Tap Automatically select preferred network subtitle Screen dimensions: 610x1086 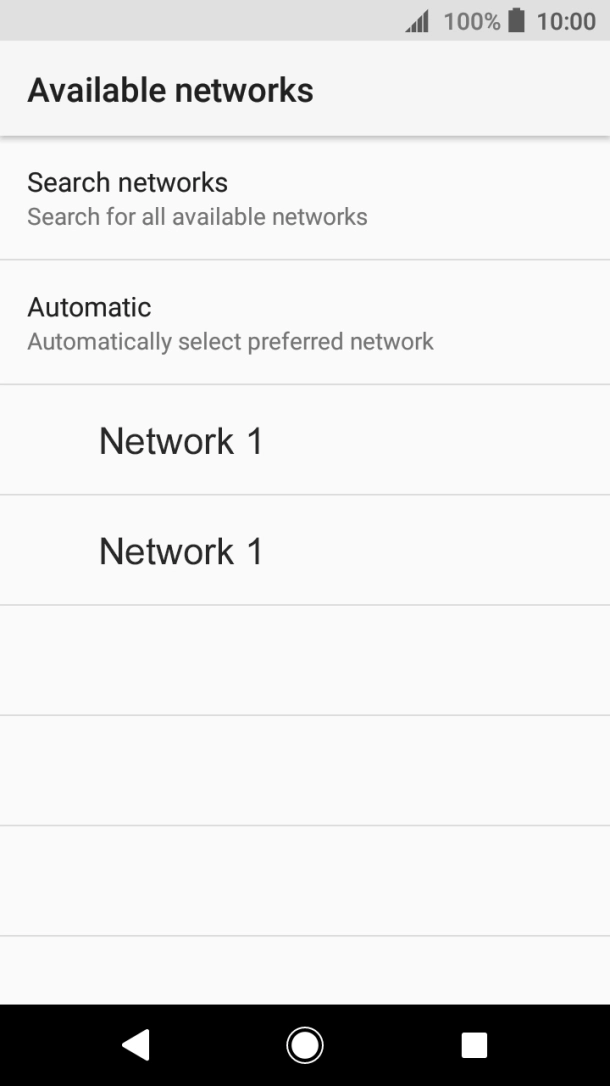tap(230, 341)
